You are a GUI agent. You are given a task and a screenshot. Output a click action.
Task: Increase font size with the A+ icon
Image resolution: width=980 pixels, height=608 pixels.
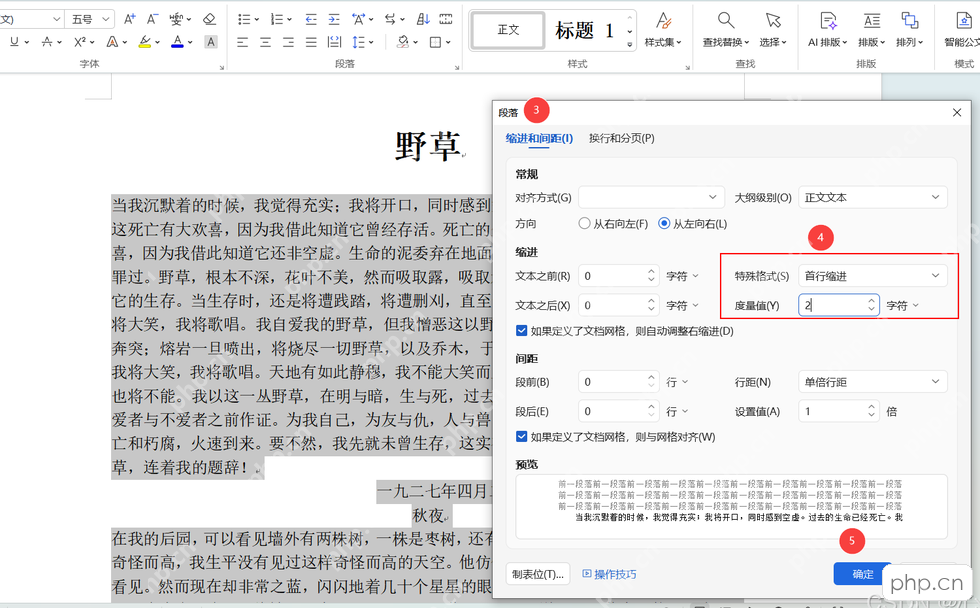tap(129, 19)
